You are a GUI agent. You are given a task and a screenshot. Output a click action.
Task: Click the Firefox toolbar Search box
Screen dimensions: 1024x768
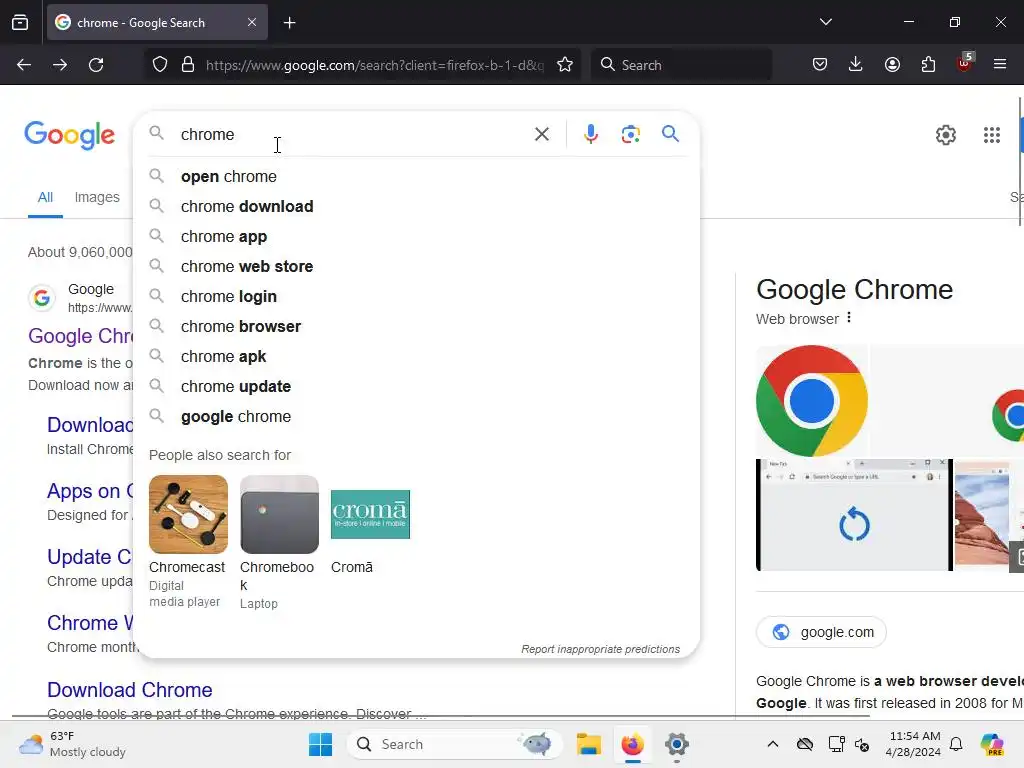point(682,65)
